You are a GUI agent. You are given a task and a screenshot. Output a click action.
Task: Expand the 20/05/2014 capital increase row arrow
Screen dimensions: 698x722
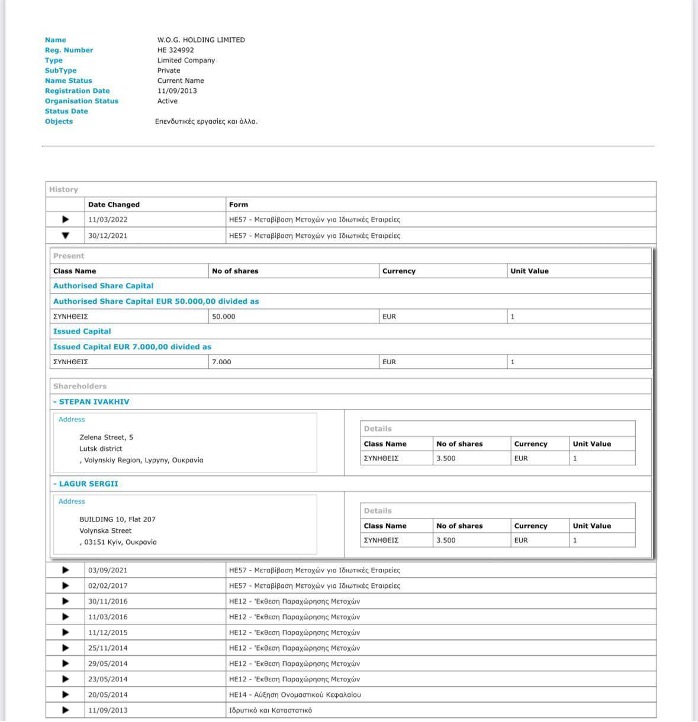pos(66,694)
